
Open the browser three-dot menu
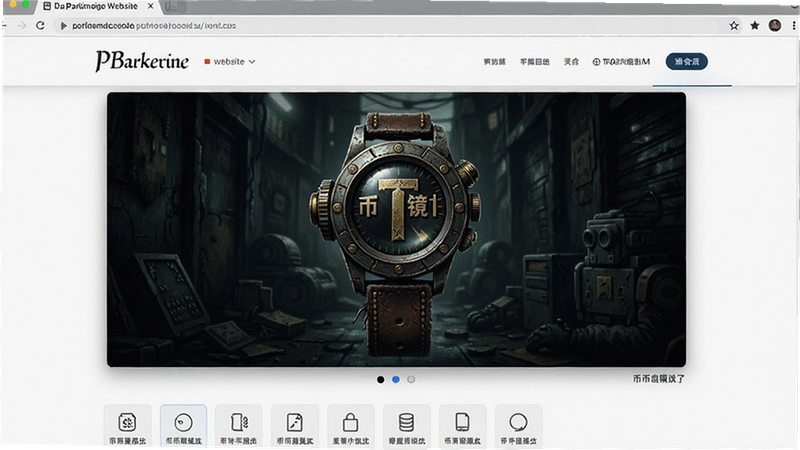[x=794, y=26]
